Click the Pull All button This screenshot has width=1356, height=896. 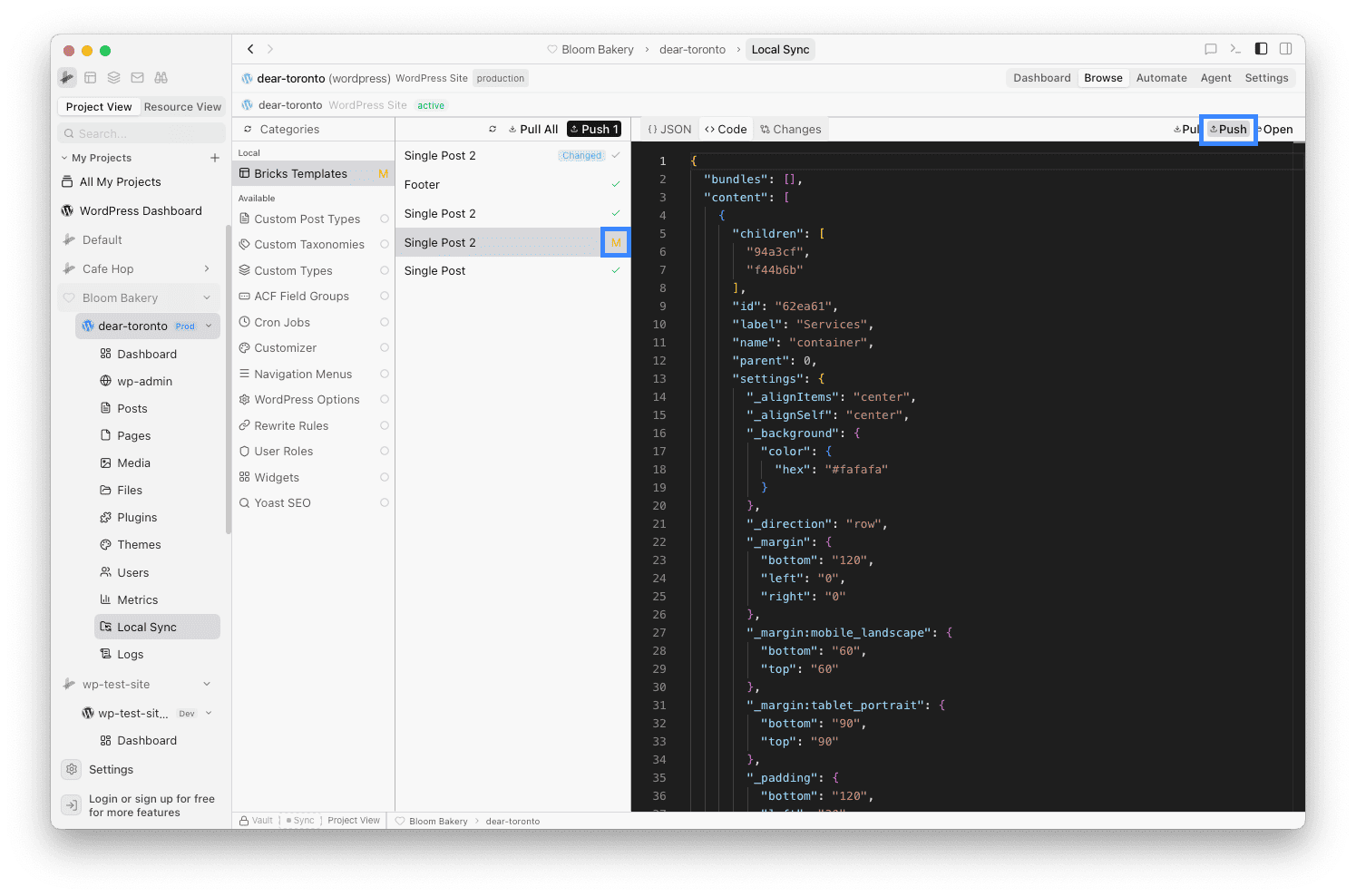[533, 130]
